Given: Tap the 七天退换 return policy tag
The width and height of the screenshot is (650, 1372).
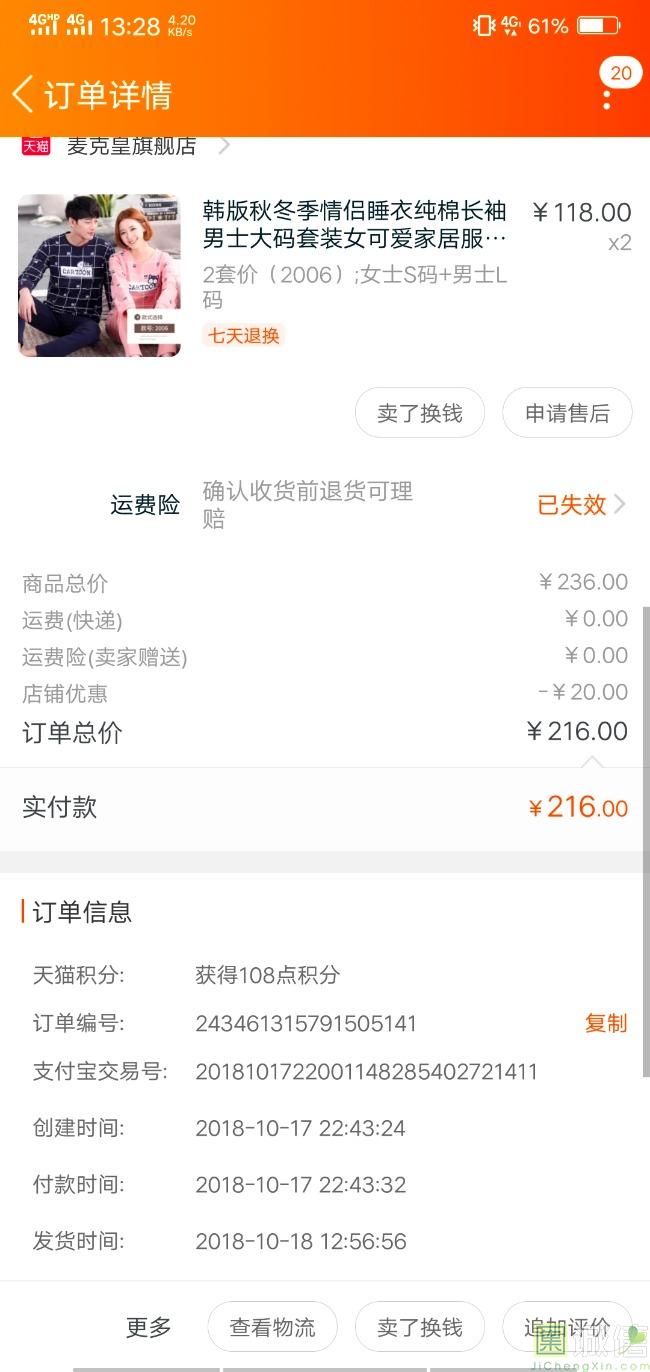Looking at the screenshot, I should click(x=244, y=335).
